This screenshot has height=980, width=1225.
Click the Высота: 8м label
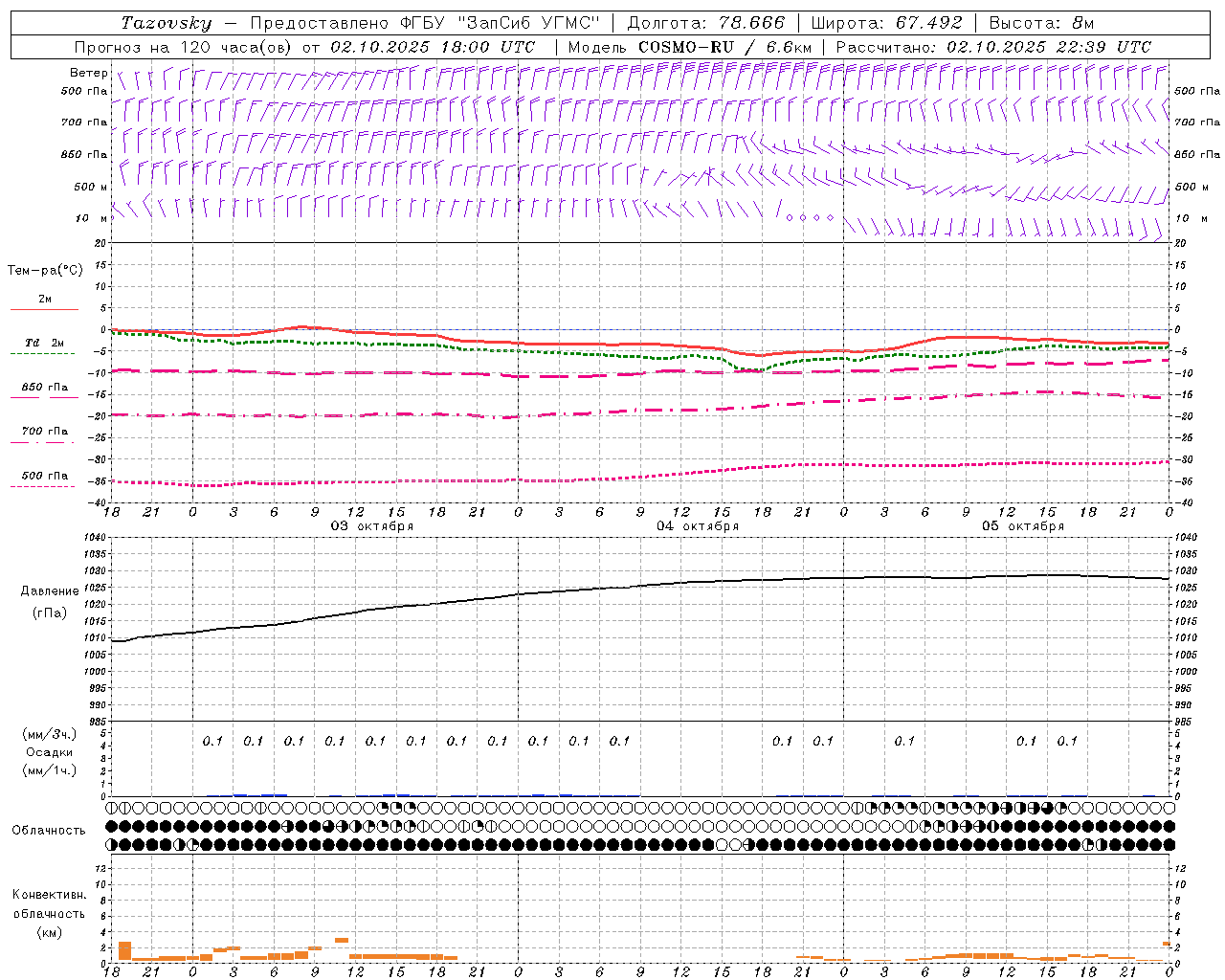tap(1041, 23)
